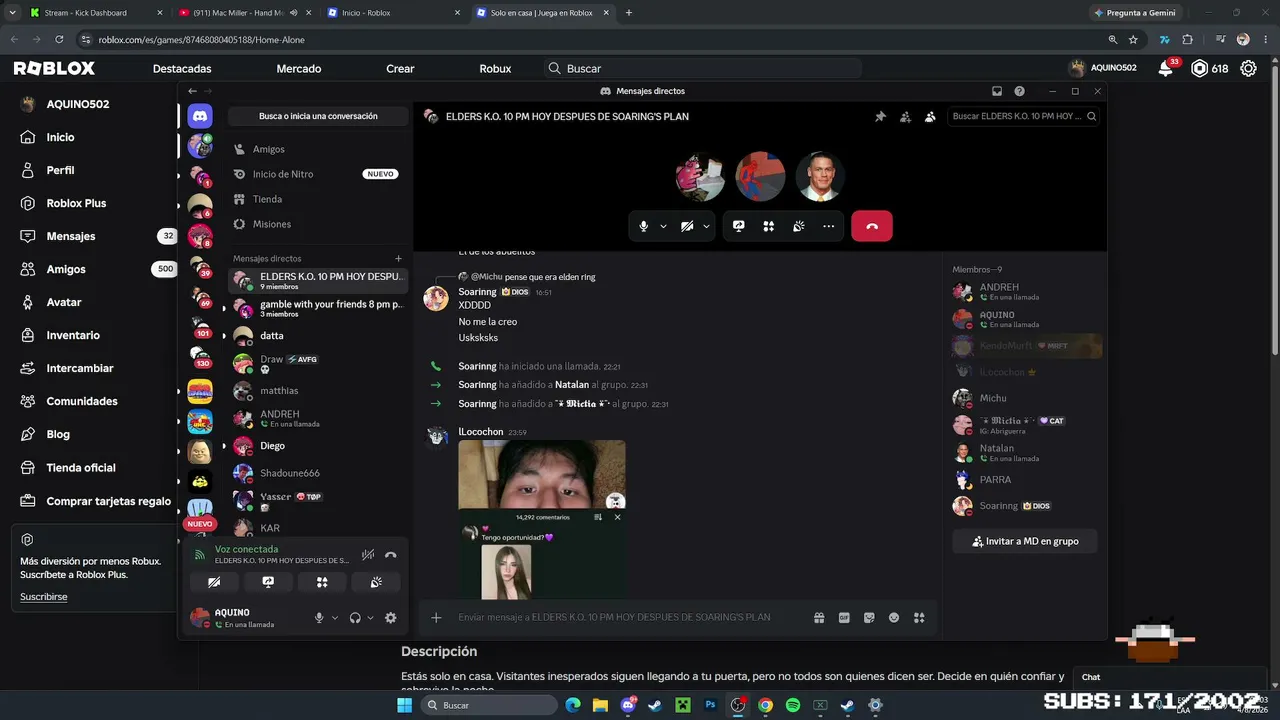Open Tienda in the Discord sidebar
1280x720 pixels.
[x=318, y=199]
